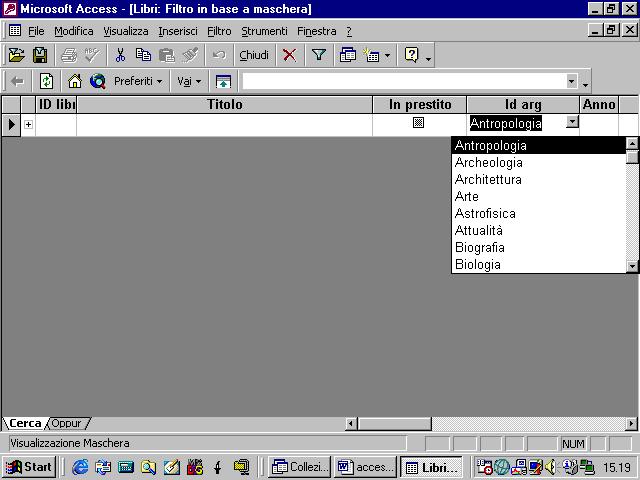Click the Copy toolbar icon
Image resolution: width=640 pixels, height=480 pixels.
(x=143, y=55)
